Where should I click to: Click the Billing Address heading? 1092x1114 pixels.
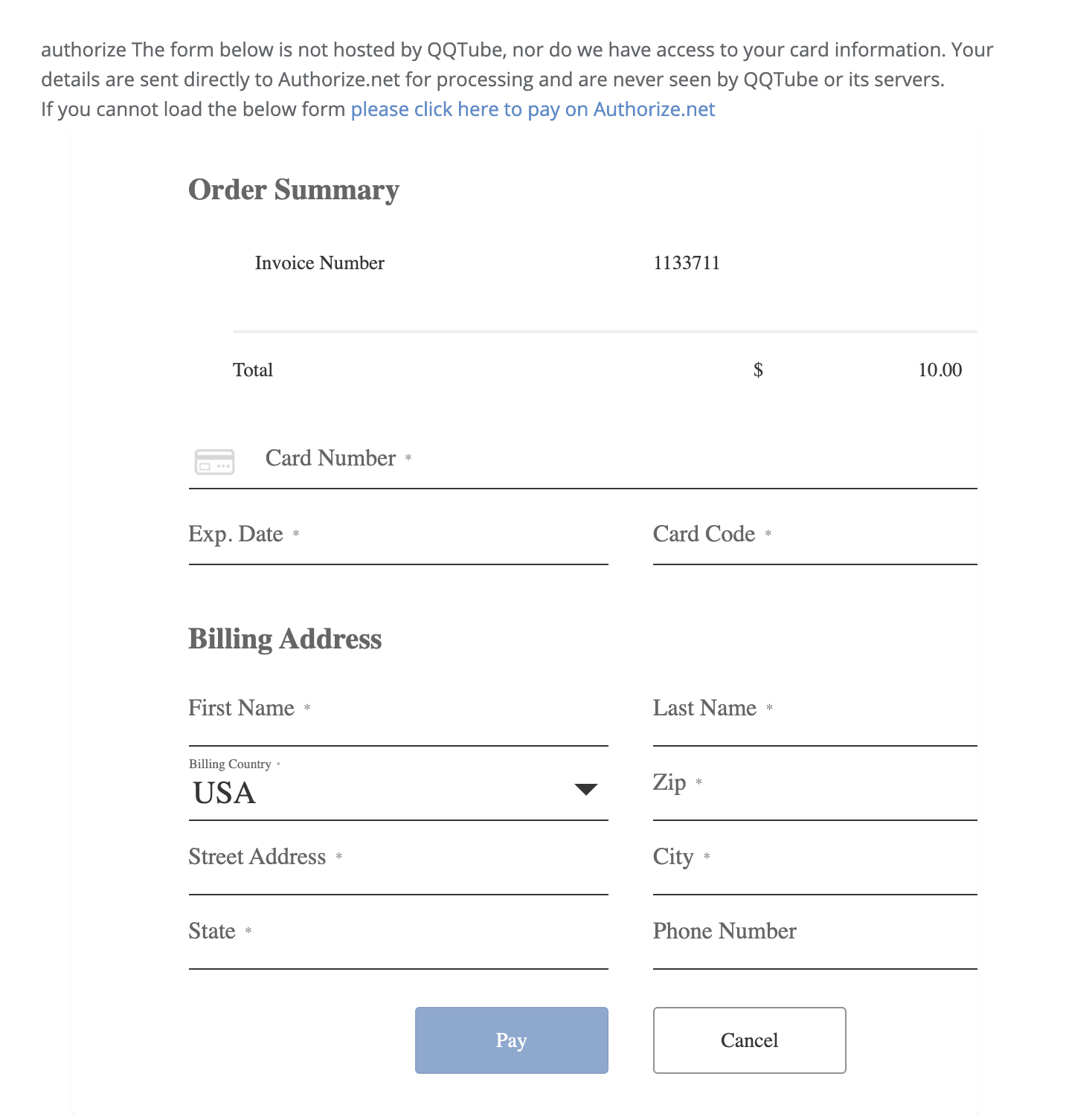[x=285, y=639]
